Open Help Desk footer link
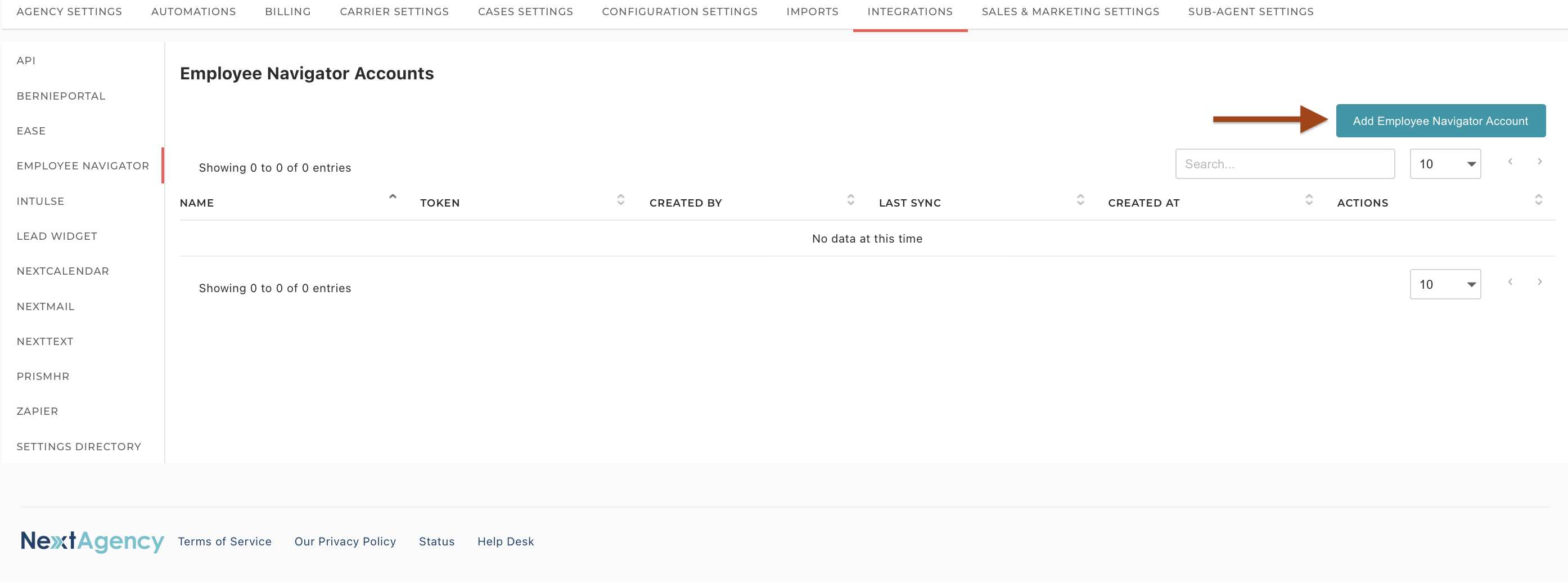 505,541
